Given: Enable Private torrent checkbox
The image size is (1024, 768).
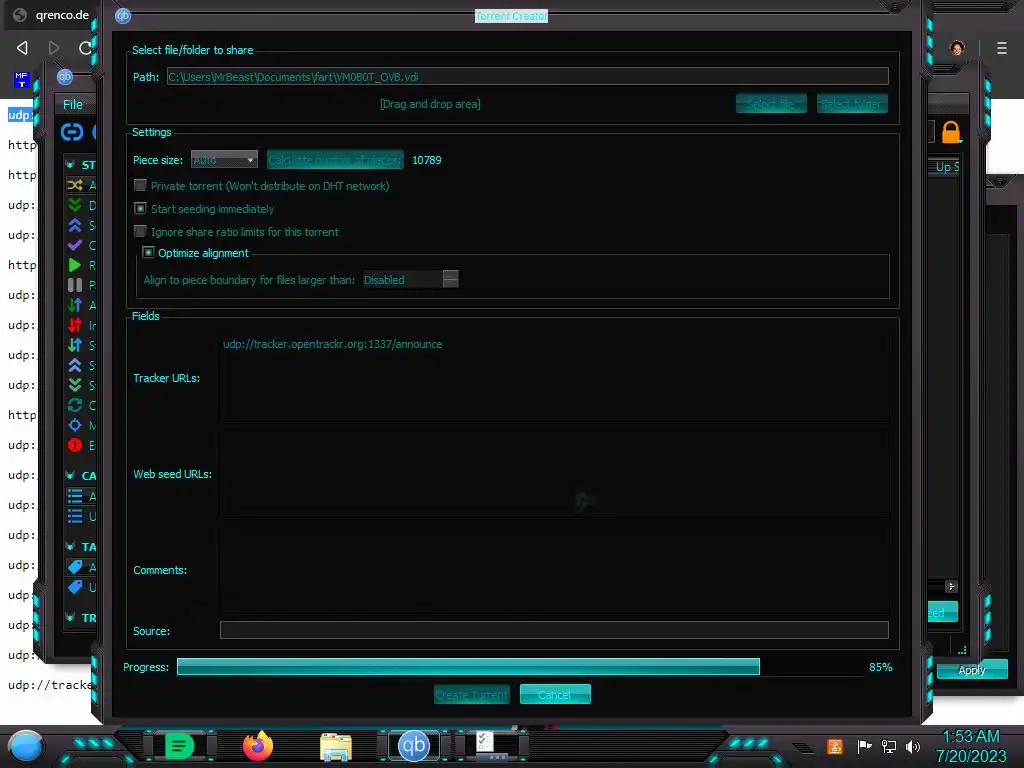Looking at the screenshot, I should tap(140, 185).
